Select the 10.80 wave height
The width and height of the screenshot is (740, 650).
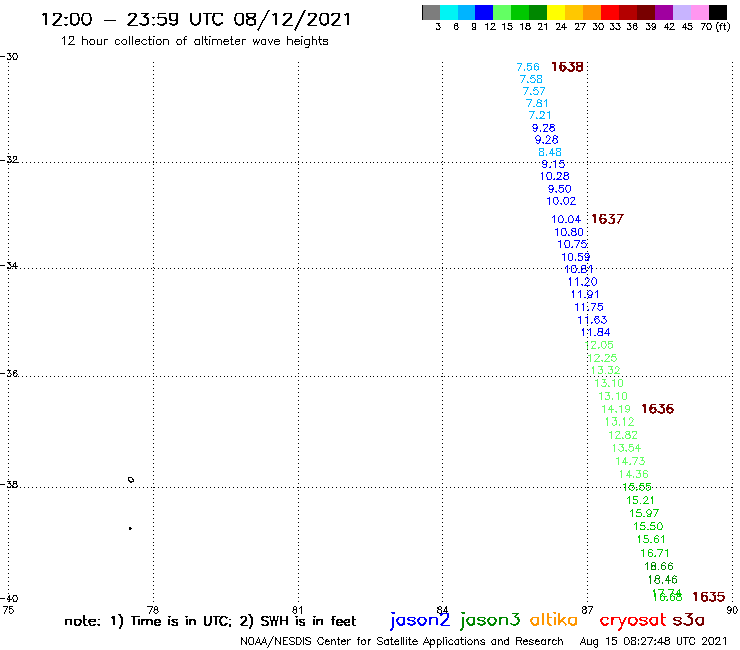click(569, 232)
